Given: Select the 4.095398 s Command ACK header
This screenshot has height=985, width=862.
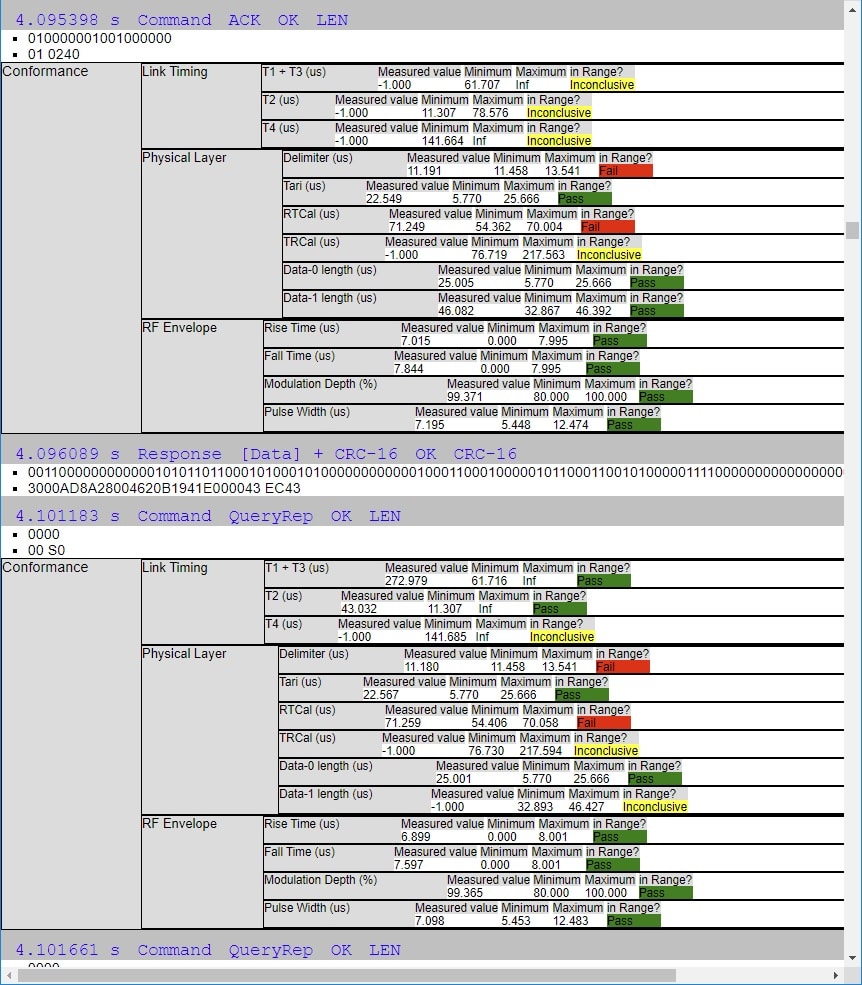Looking at the screenshot, I should [x=182, y=20].
